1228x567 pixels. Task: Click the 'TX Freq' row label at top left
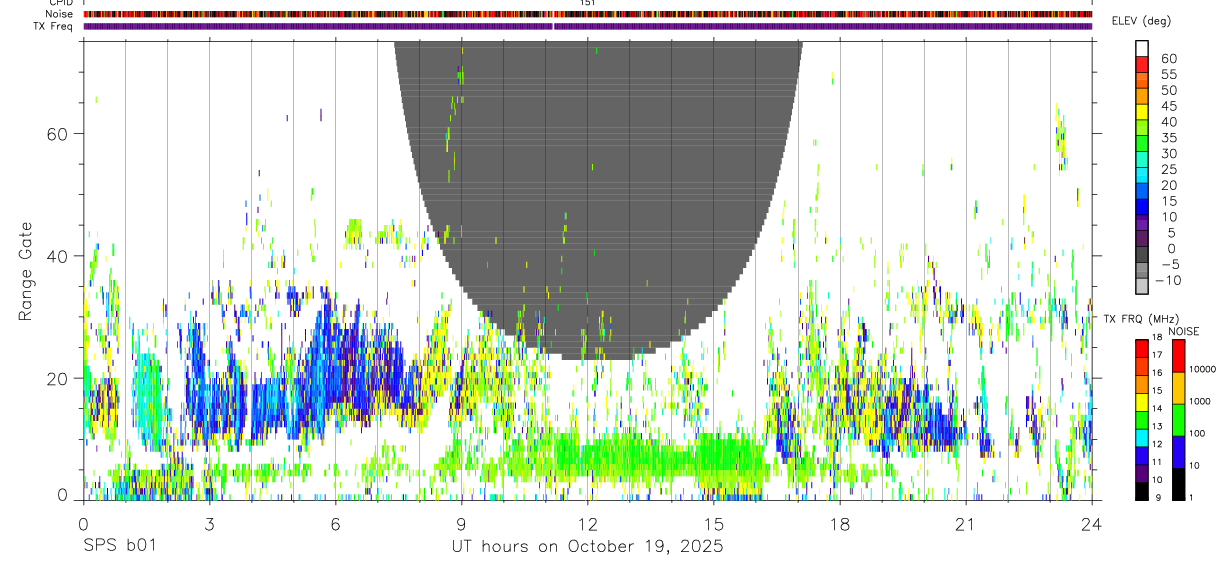click(53, 26)
